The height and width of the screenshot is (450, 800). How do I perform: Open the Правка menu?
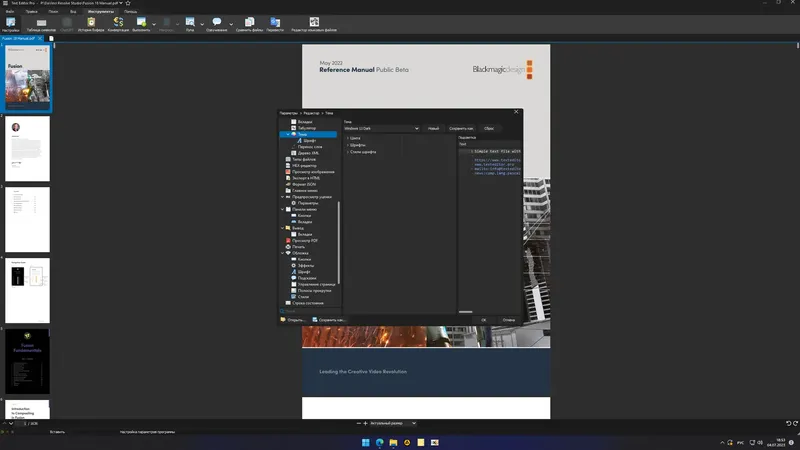(x=31, y=11)
